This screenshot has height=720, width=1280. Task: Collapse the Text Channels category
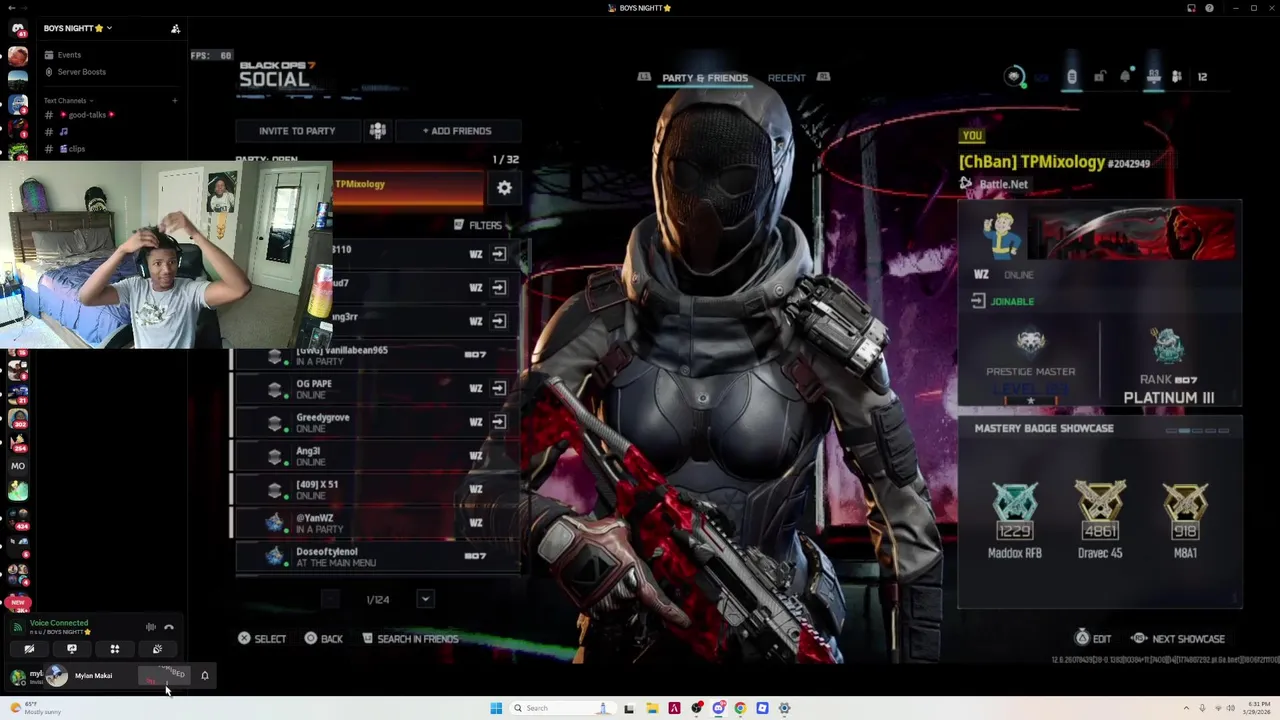point(68,100)
